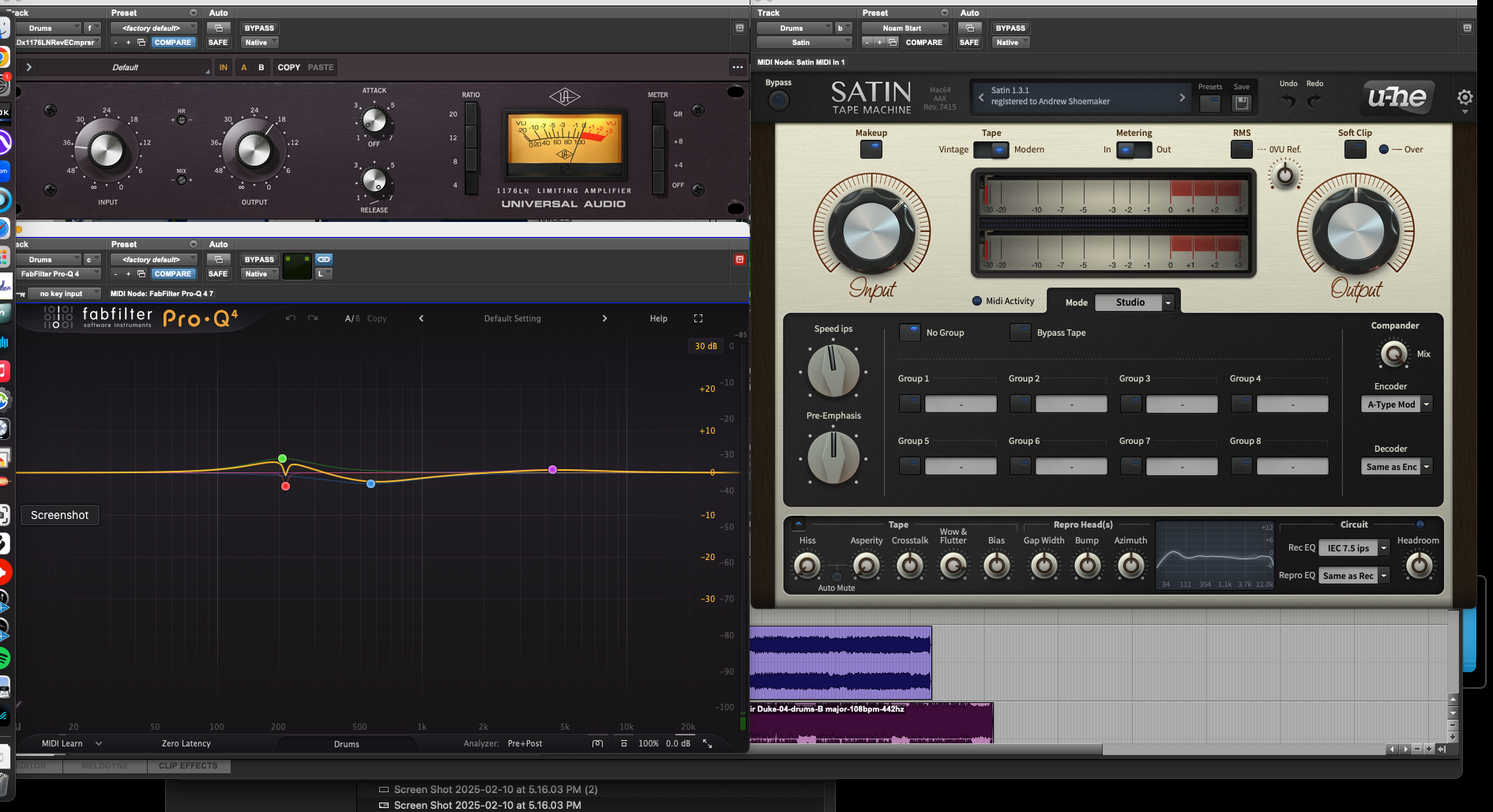Click the purple EQ band node
The height and width of the screenshot is (812, 1493).
pyautogui.click(x=552, y=470)
